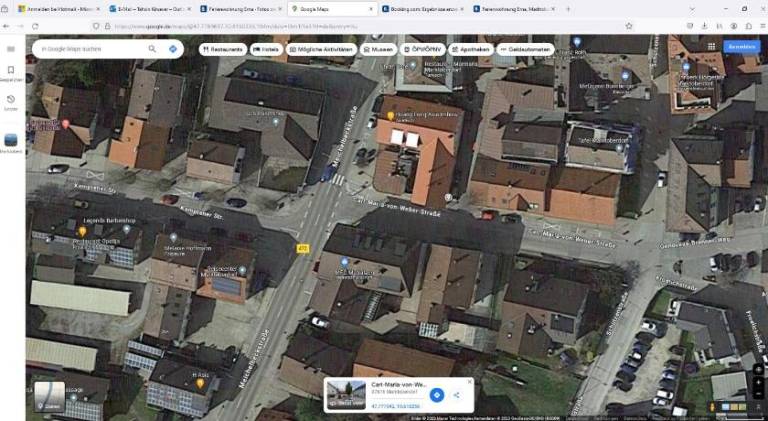The width and height of the screenshot is (768, 421).
Task: Open the Street View thumbnail in location card
Action: [x=346, y=395]
